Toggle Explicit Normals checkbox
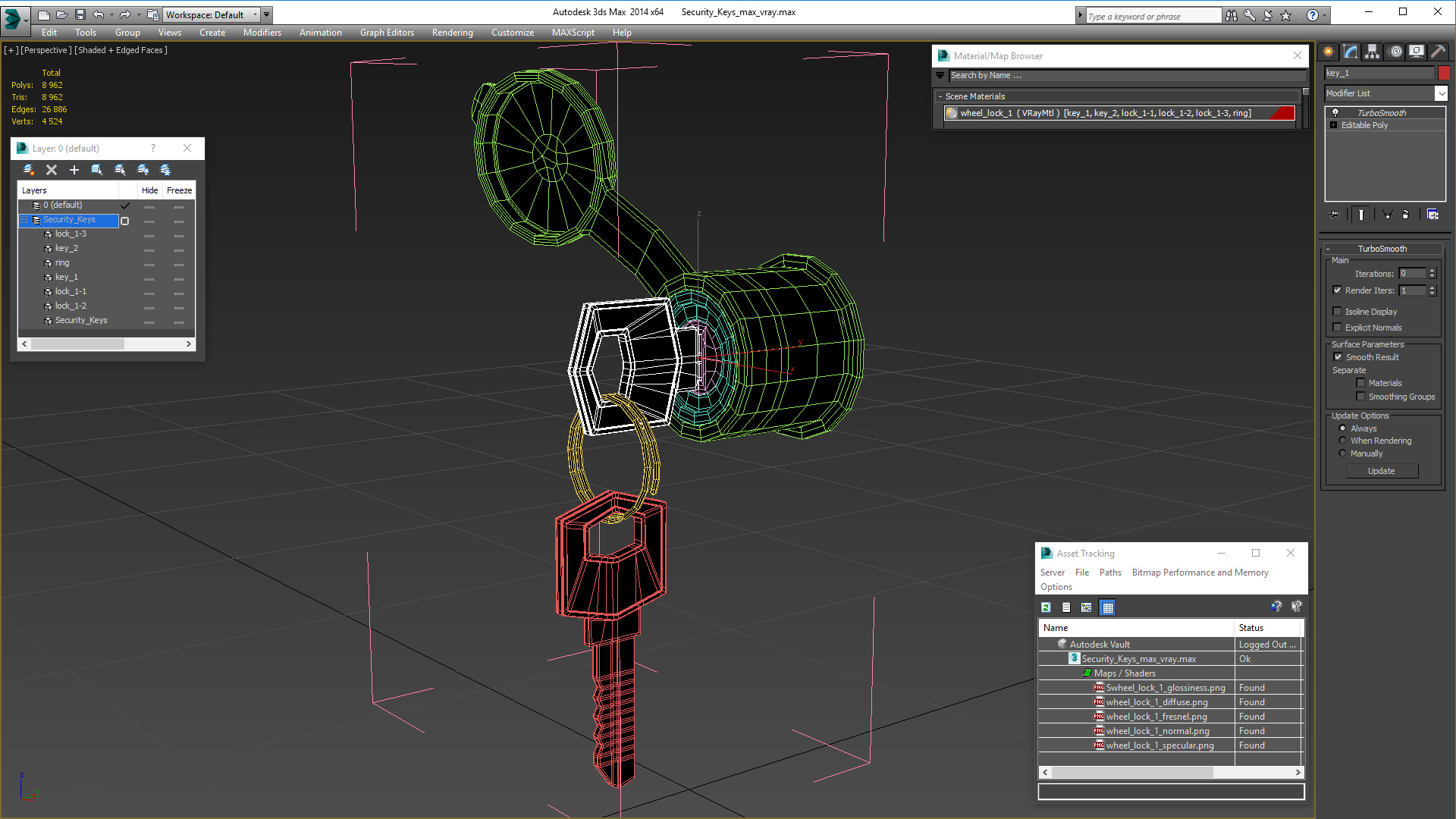Screen dimensions: 1456x819 click(1338, 328)
